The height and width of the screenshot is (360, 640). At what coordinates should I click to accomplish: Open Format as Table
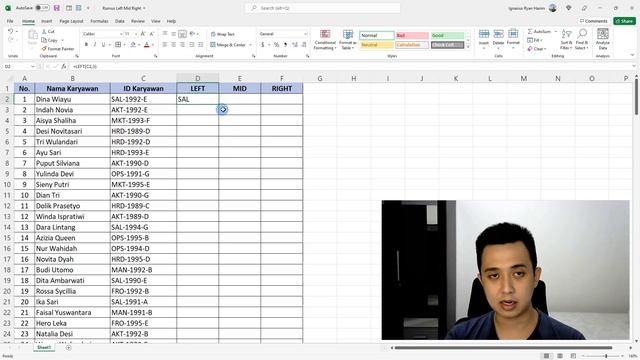pos(348,40)
